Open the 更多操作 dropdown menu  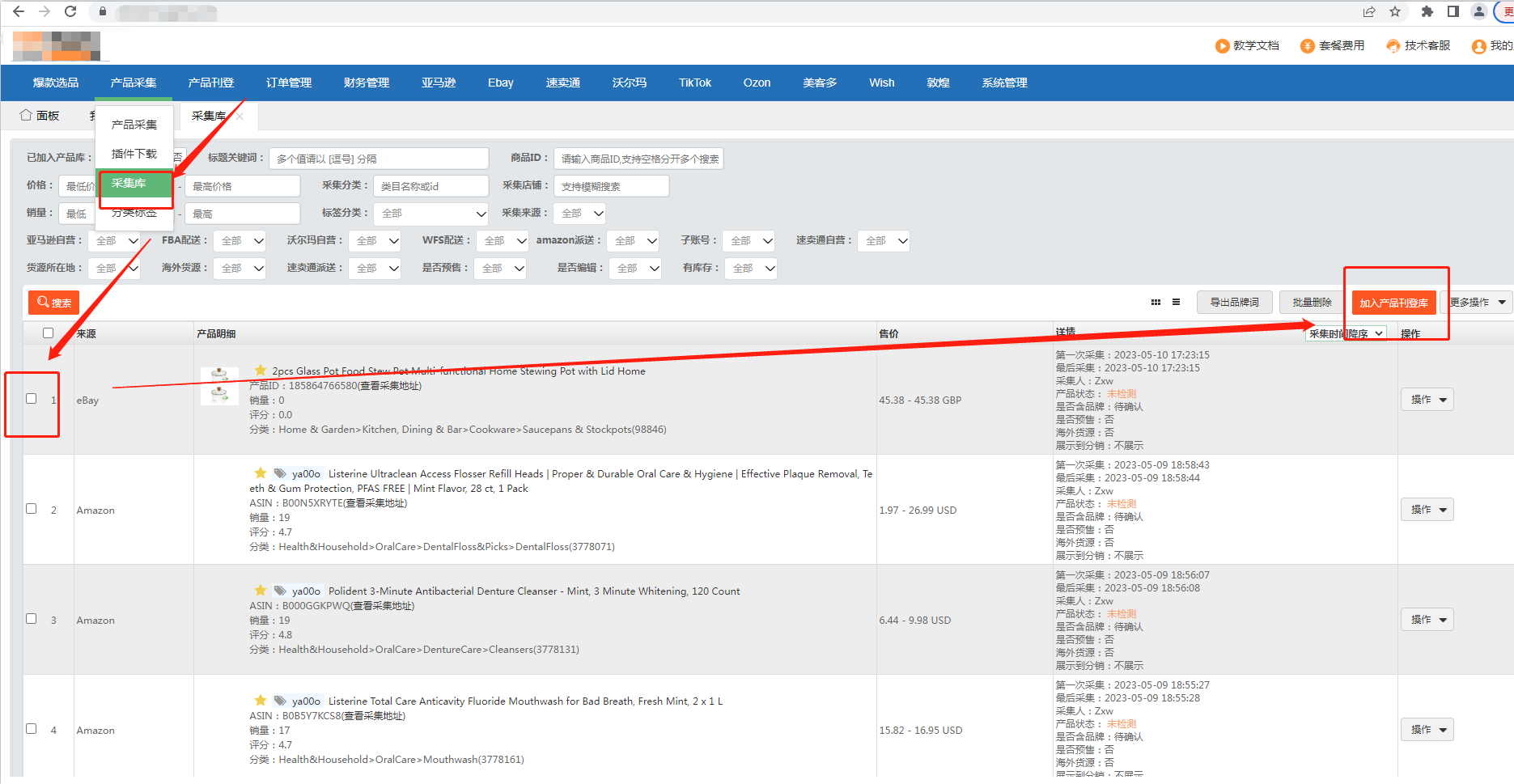click(x=1477, y=303)
